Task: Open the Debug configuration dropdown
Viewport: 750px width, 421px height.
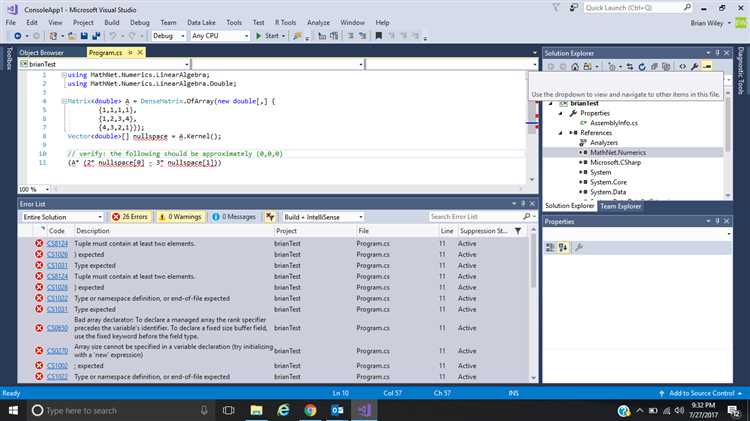Action: point(168,36)
